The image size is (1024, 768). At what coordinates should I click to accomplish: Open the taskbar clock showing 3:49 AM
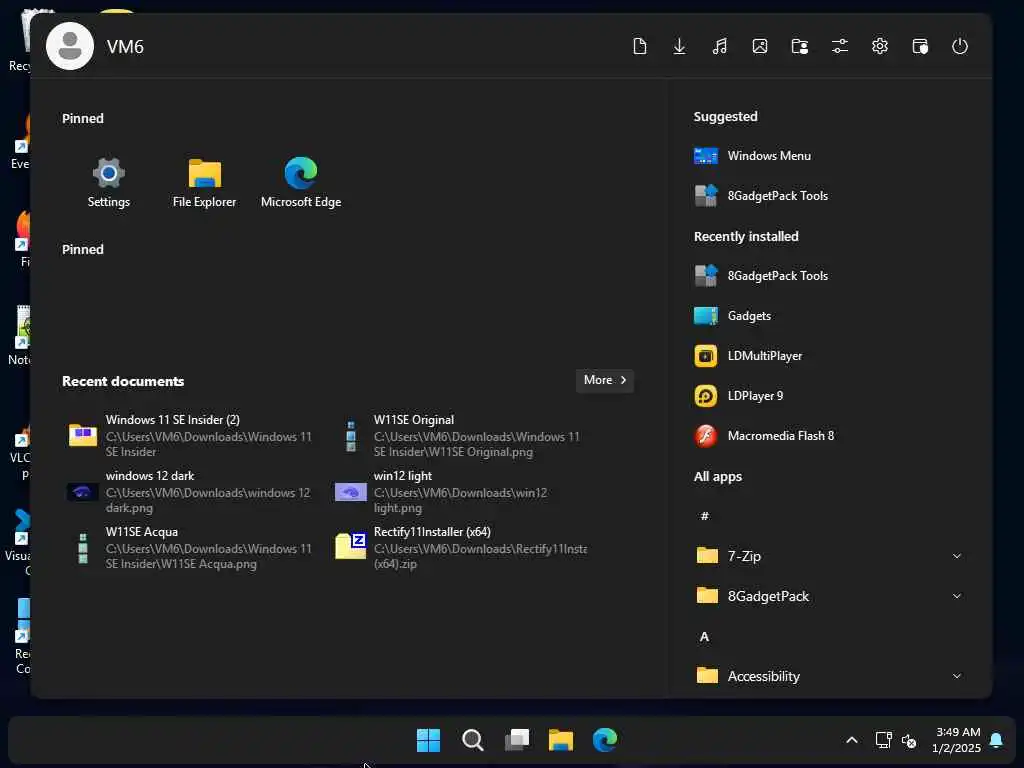click(x=957, y=740)
